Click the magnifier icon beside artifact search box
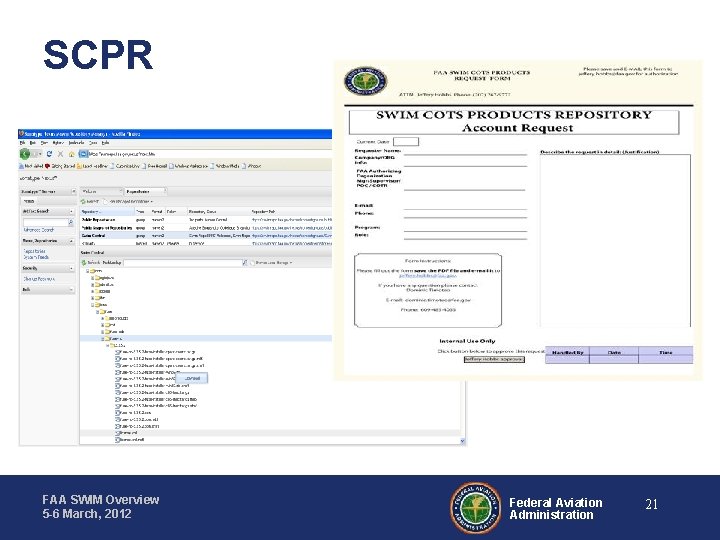The width and height of the screenshot is (720, 540). pyautogui.click(x=71, y=222)
